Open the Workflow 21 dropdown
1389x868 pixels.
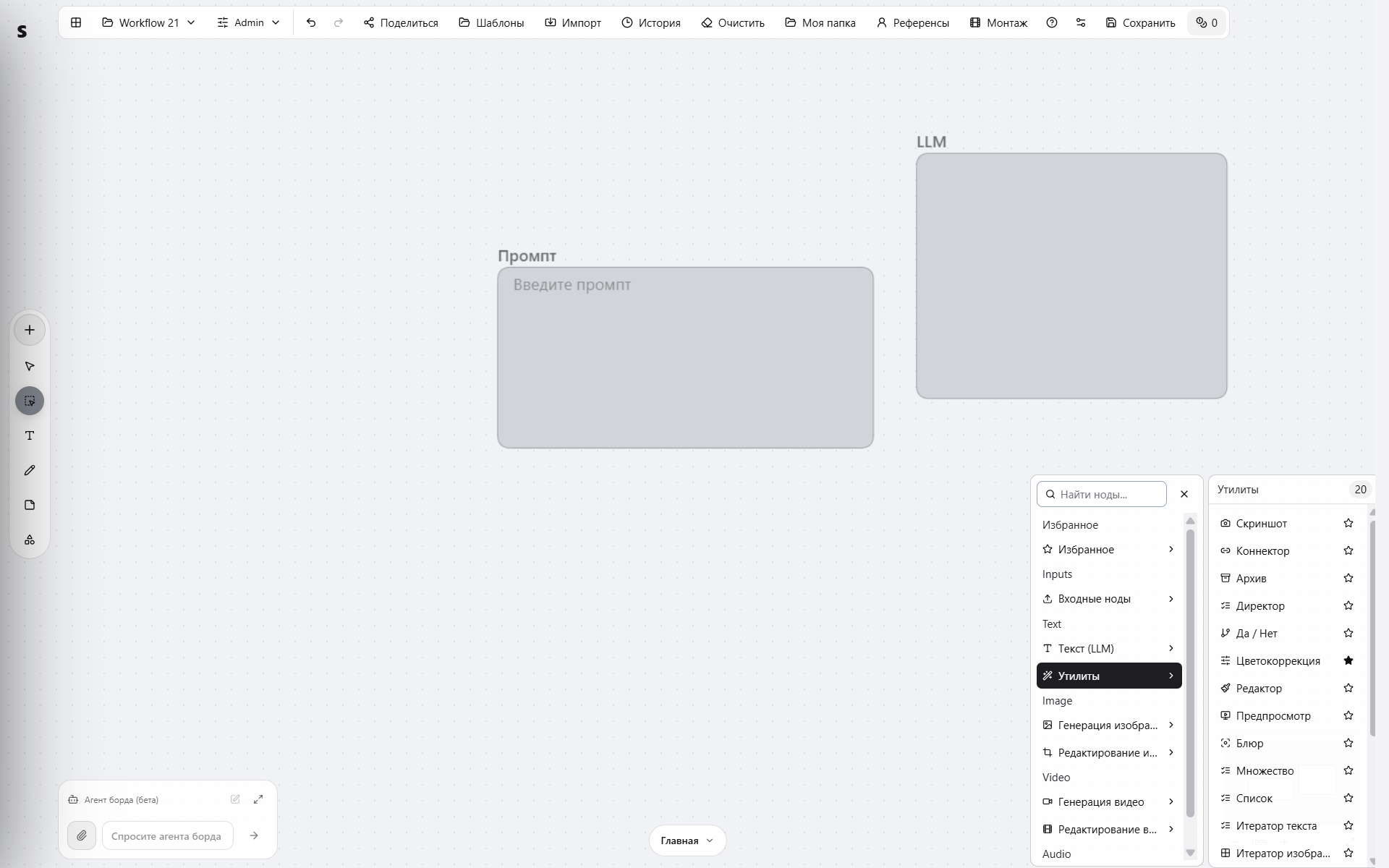[149, 22]
